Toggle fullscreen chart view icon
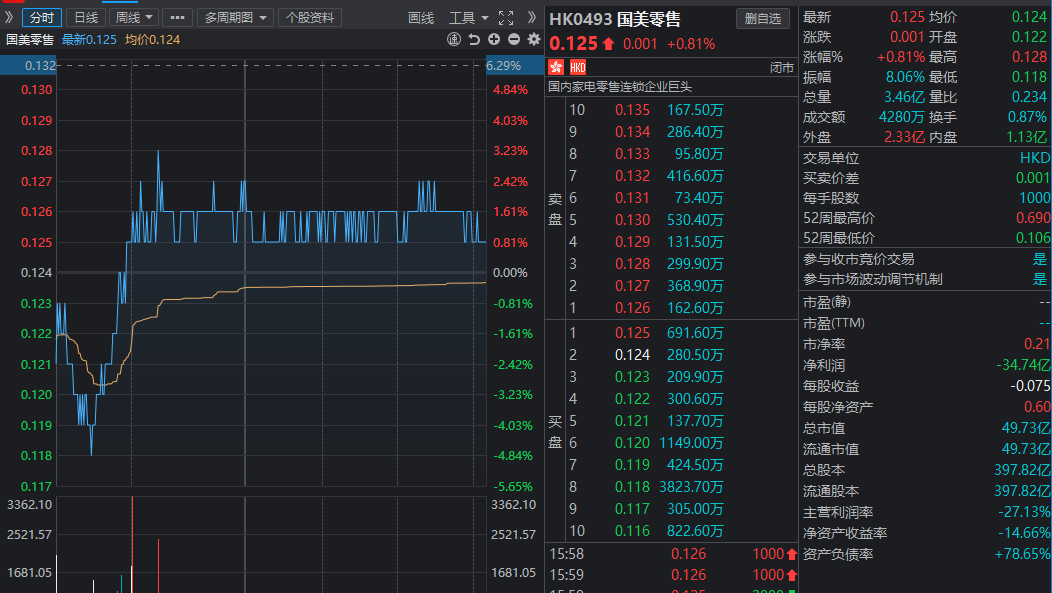Viewport: 1052px width, 593px height. pos(505,17)
